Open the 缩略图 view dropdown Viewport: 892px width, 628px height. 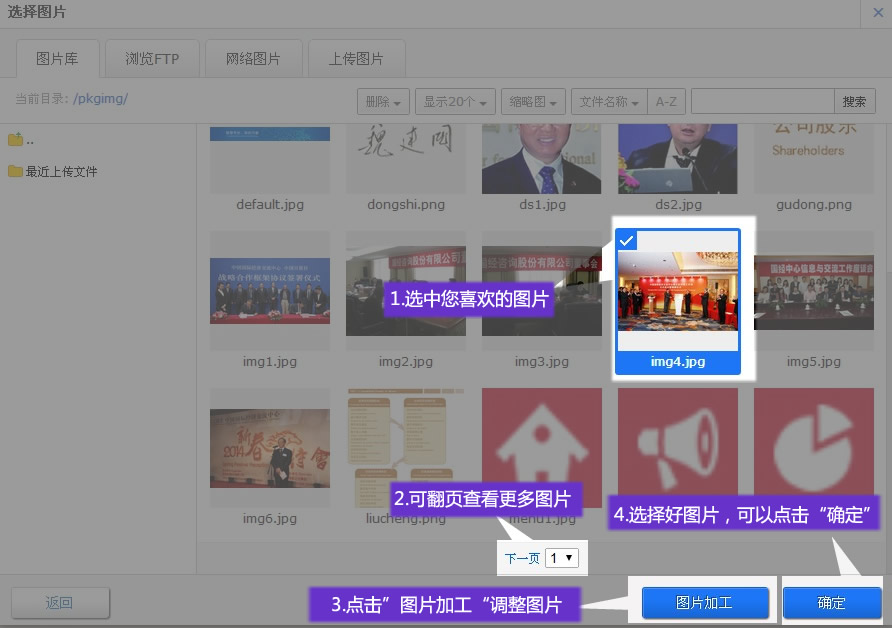click(x=533, y=102)
